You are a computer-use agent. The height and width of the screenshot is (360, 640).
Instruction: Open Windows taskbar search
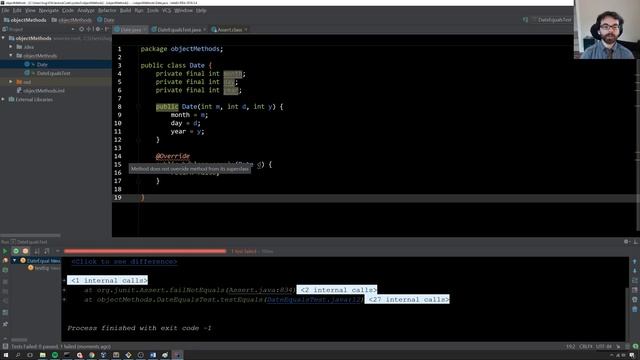point(18,355)
